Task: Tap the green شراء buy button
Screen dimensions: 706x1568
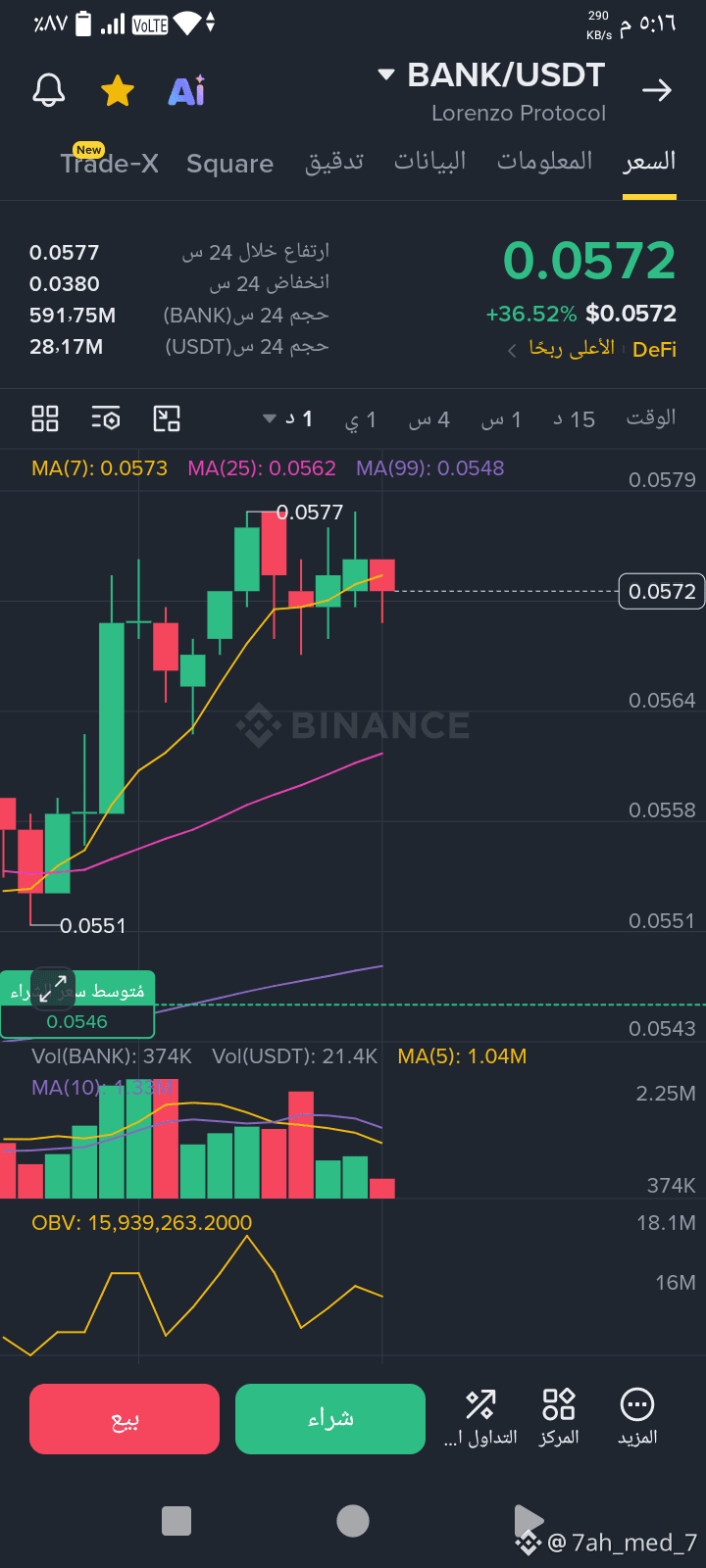Action: 330,1419
